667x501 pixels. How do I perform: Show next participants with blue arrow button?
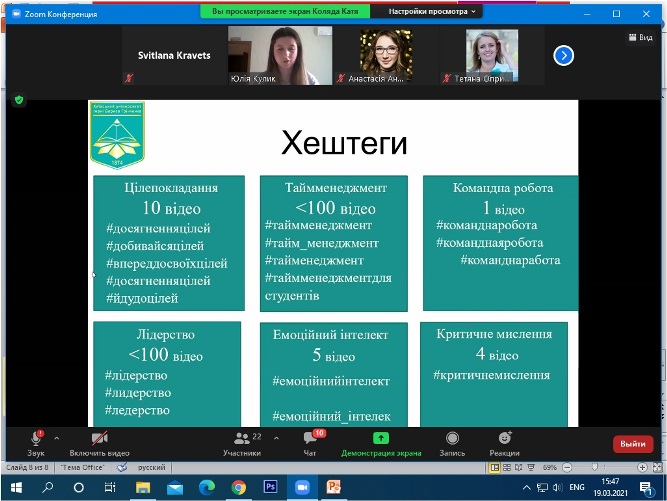pyautogui.click(x=564, y=55)
